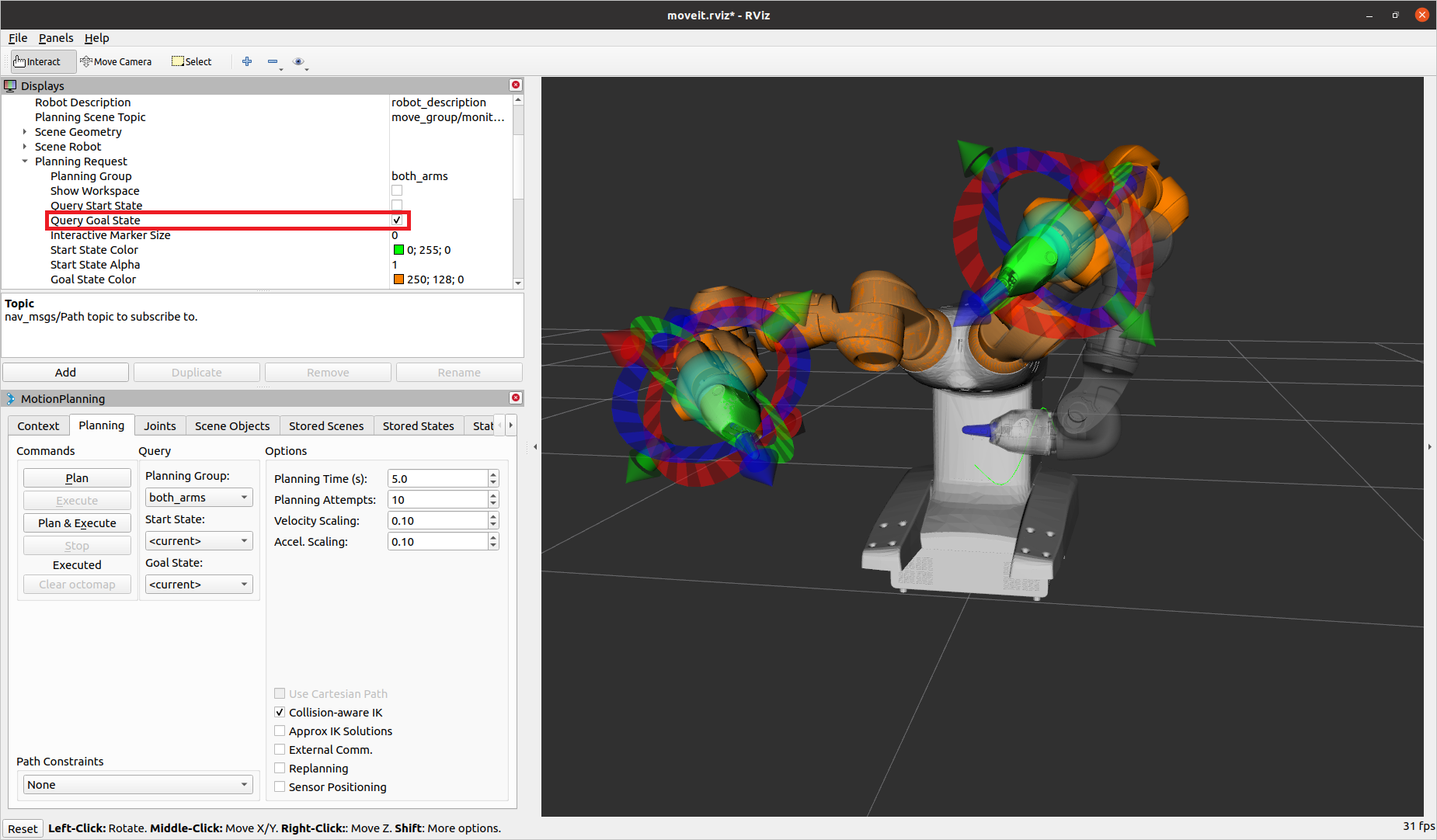
Task: Toggle Approx IK Solutions option
Action: coord(280,731)
